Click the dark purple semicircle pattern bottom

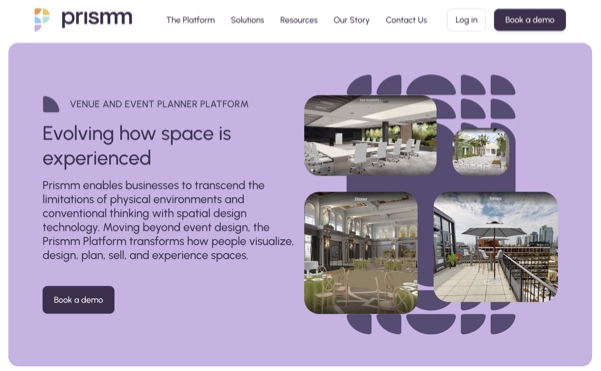coord(431,324)
